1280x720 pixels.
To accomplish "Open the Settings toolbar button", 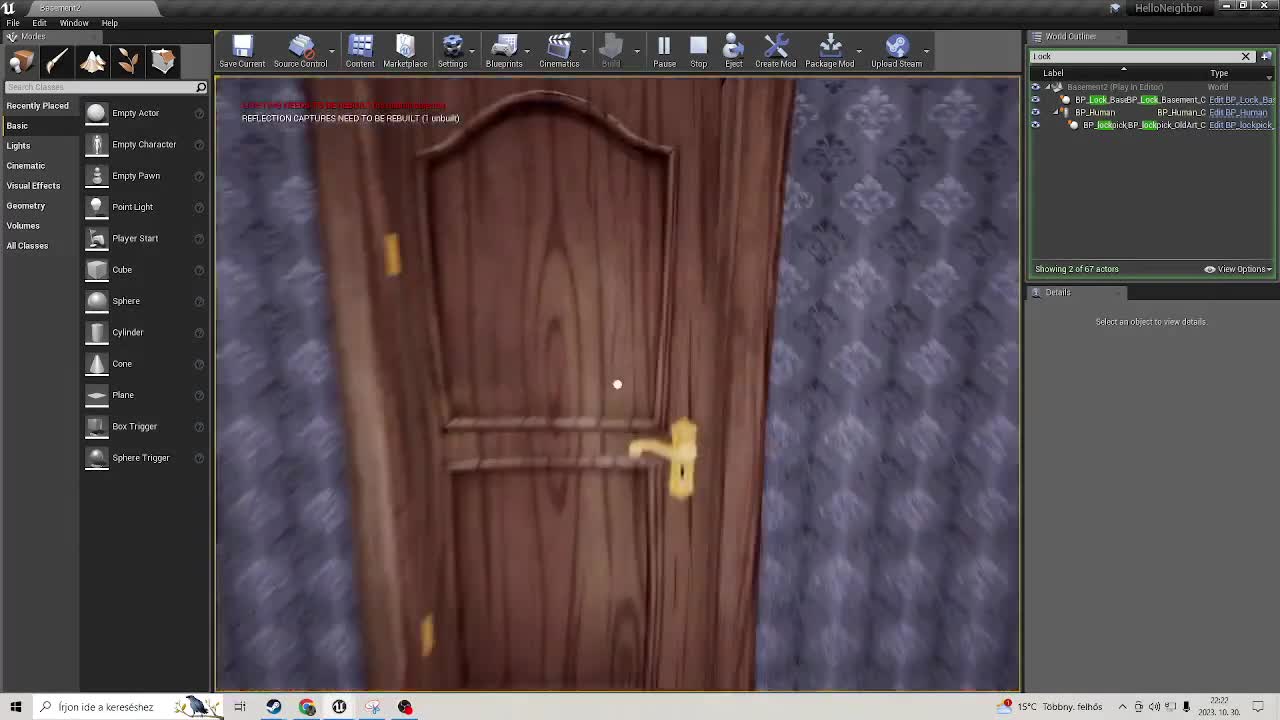I will click(x=452, y=51).
